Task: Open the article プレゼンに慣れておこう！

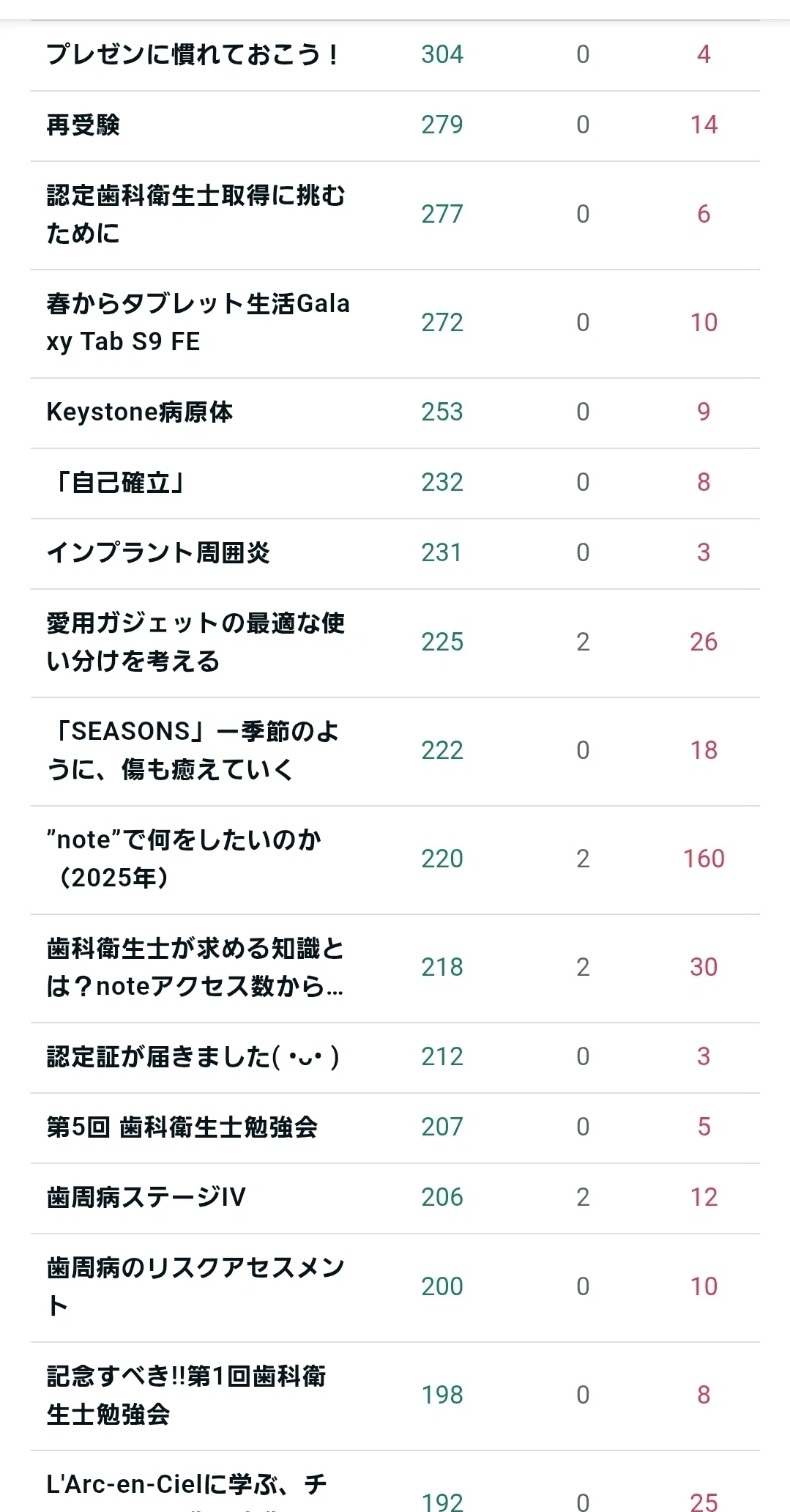Action: 193,54
